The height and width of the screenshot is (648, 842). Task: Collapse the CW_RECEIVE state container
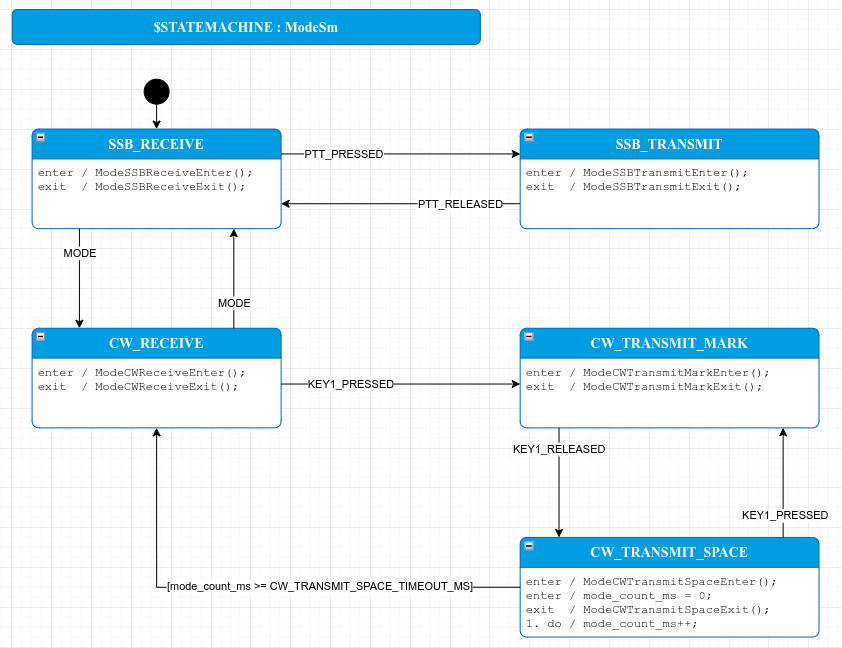click(x=41, y=336)
